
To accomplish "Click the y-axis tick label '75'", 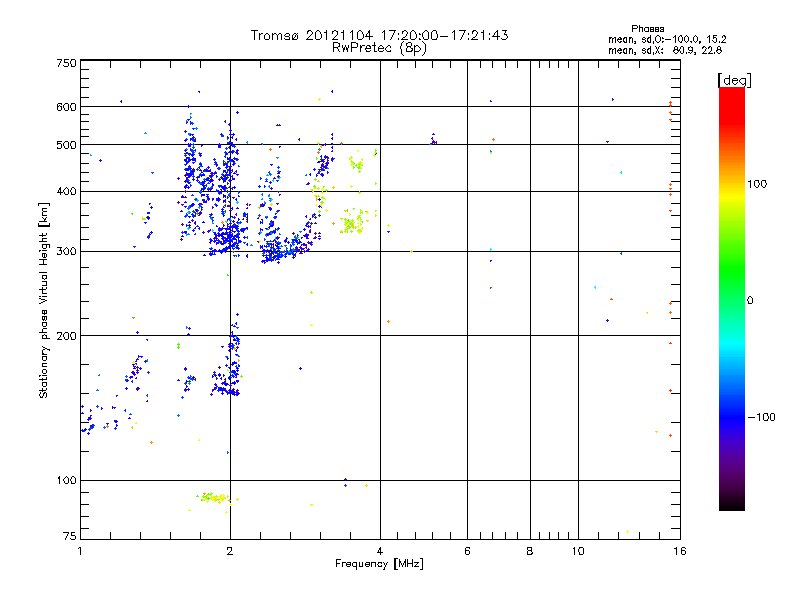I will click(x=70, y=536).
